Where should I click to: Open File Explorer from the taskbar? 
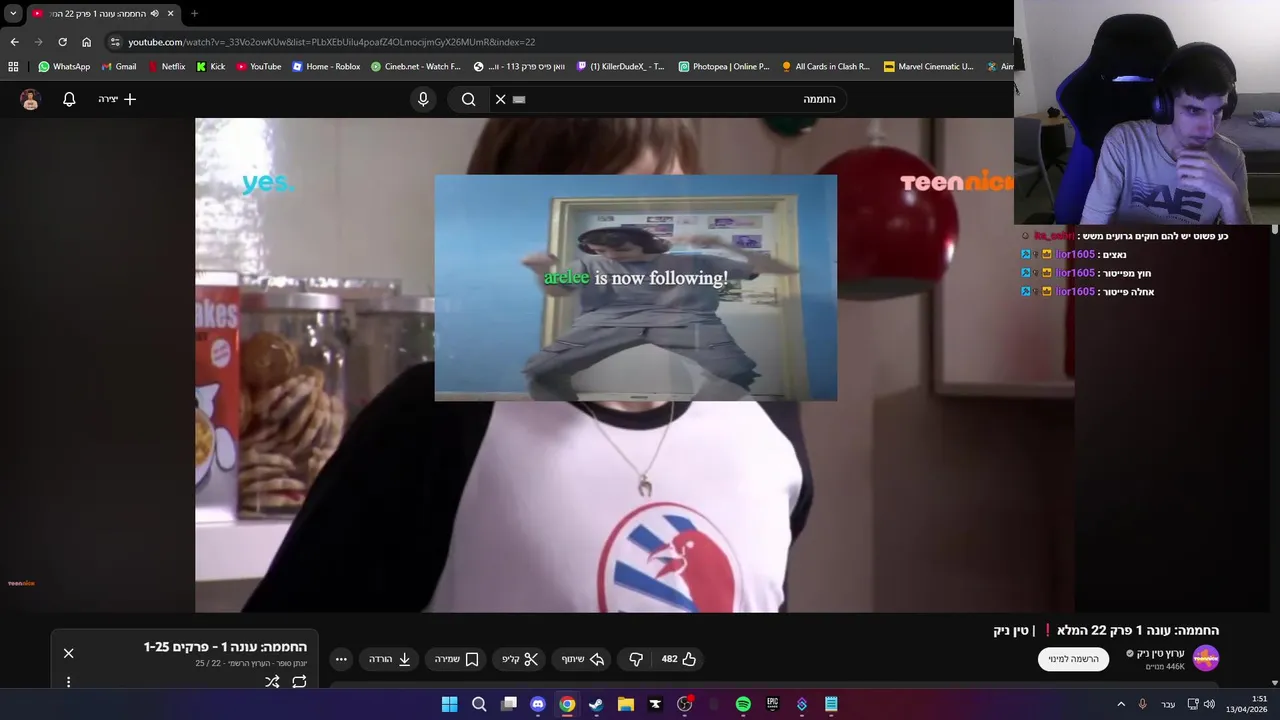click(x=626, y=704)
